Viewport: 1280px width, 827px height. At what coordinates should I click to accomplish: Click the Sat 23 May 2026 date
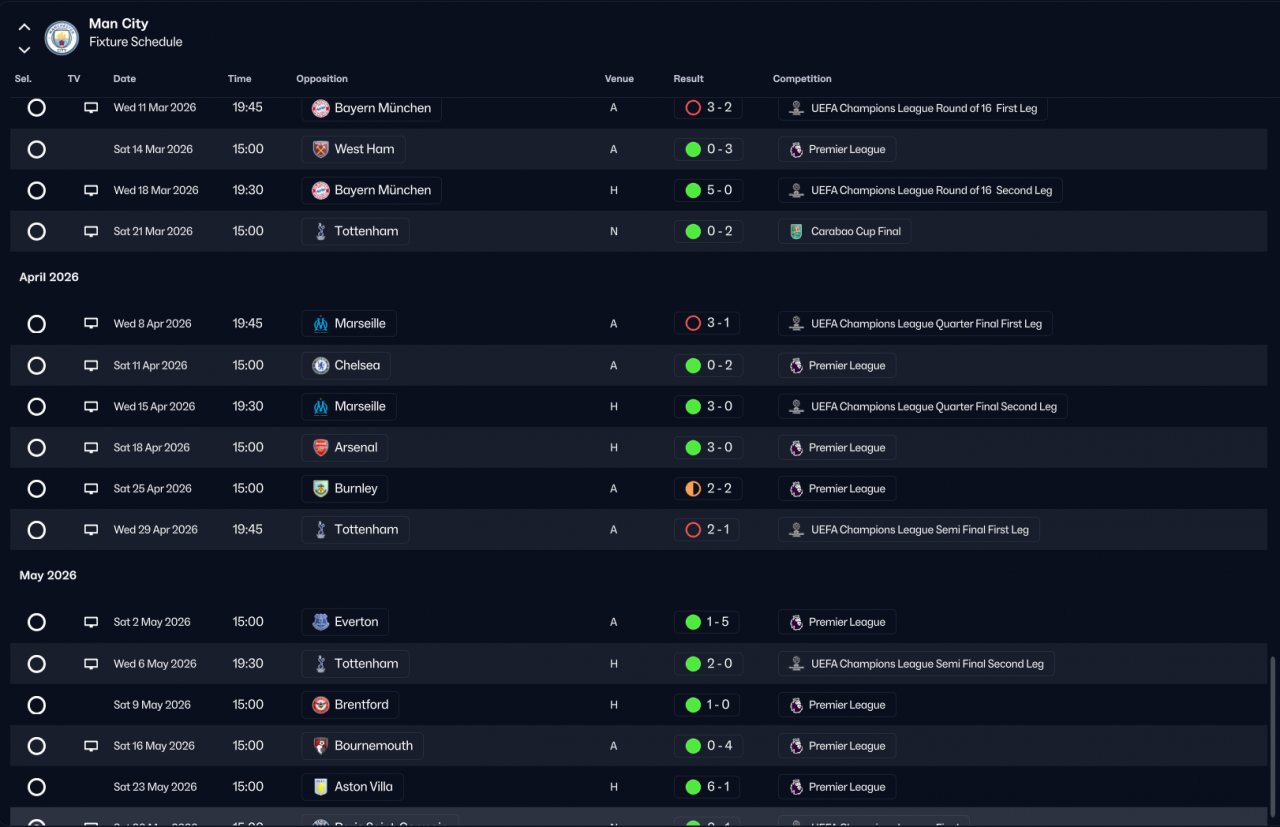pyautogui.click(x=155, y=787)
